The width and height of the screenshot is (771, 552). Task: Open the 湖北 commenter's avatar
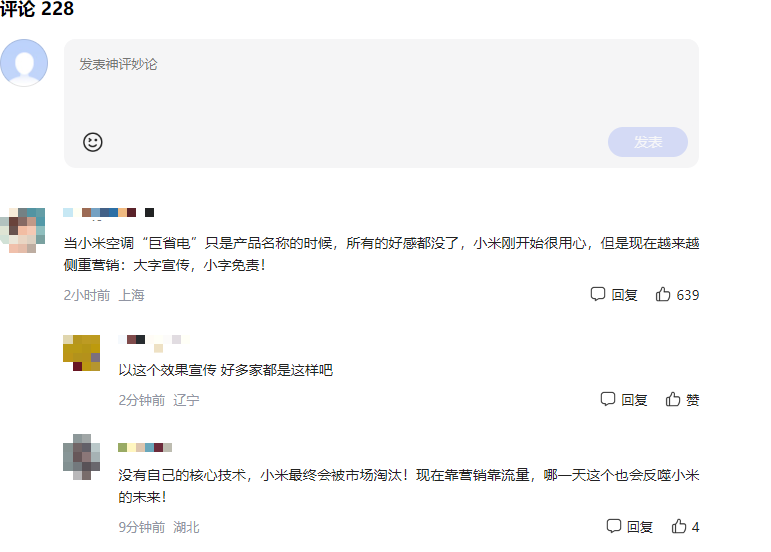[81, 457]
